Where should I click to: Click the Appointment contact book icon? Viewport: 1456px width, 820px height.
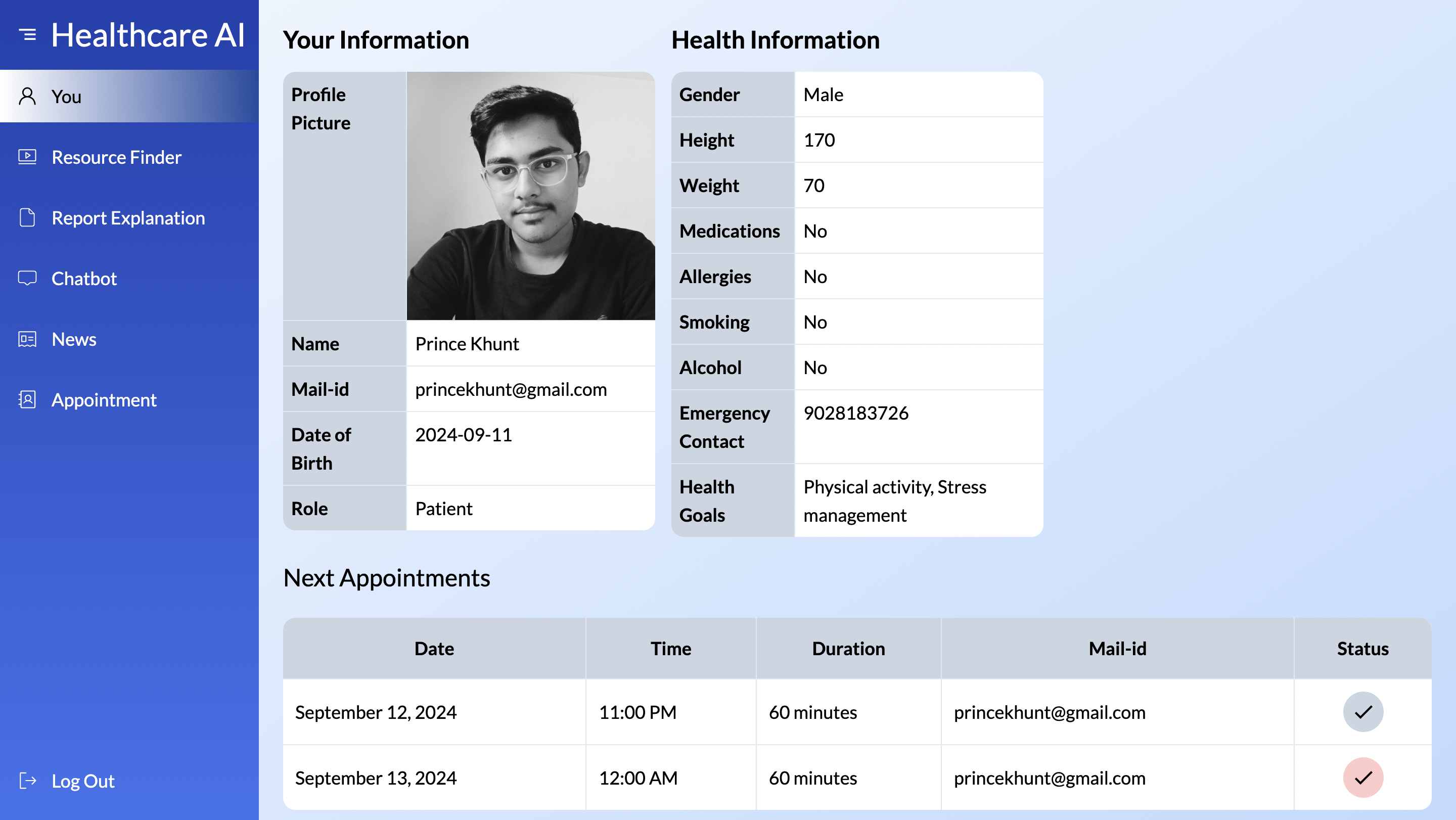(27, 399)
